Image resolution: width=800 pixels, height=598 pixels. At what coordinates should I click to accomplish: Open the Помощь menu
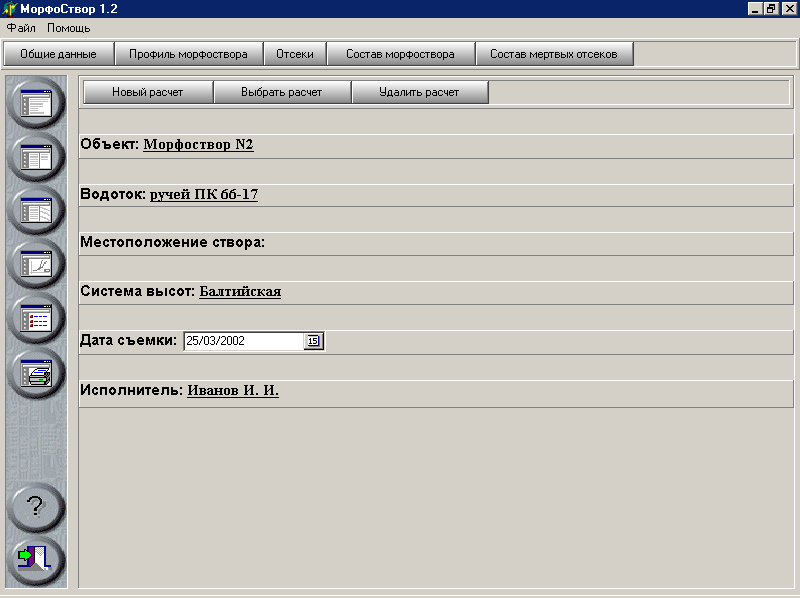point(68,28)
